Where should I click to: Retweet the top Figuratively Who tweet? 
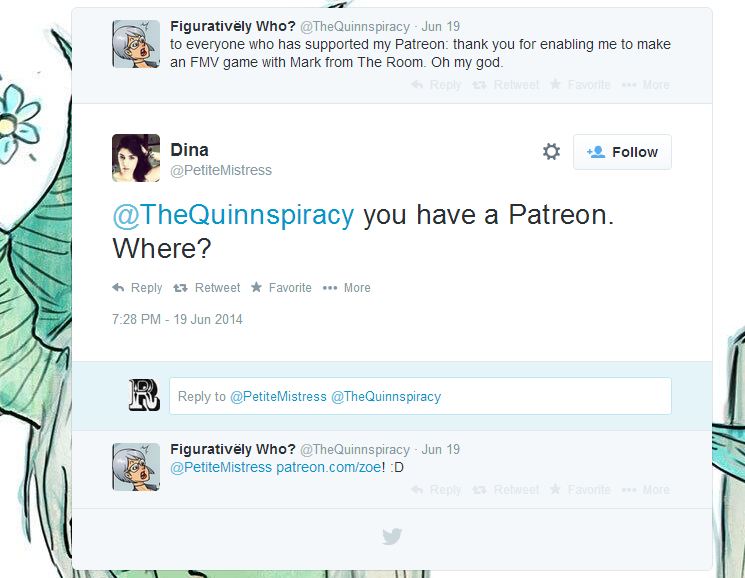tap(506, 85)
